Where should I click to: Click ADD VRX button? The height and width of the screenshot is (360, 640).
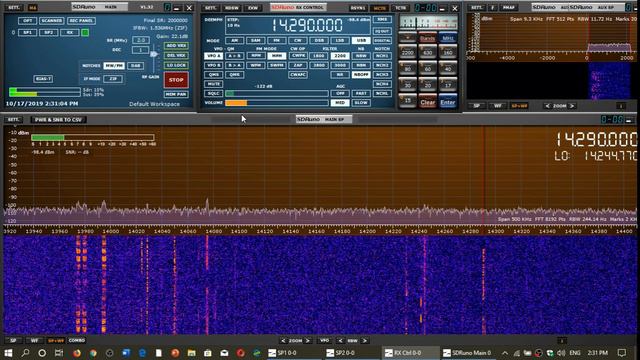(176, 45)
